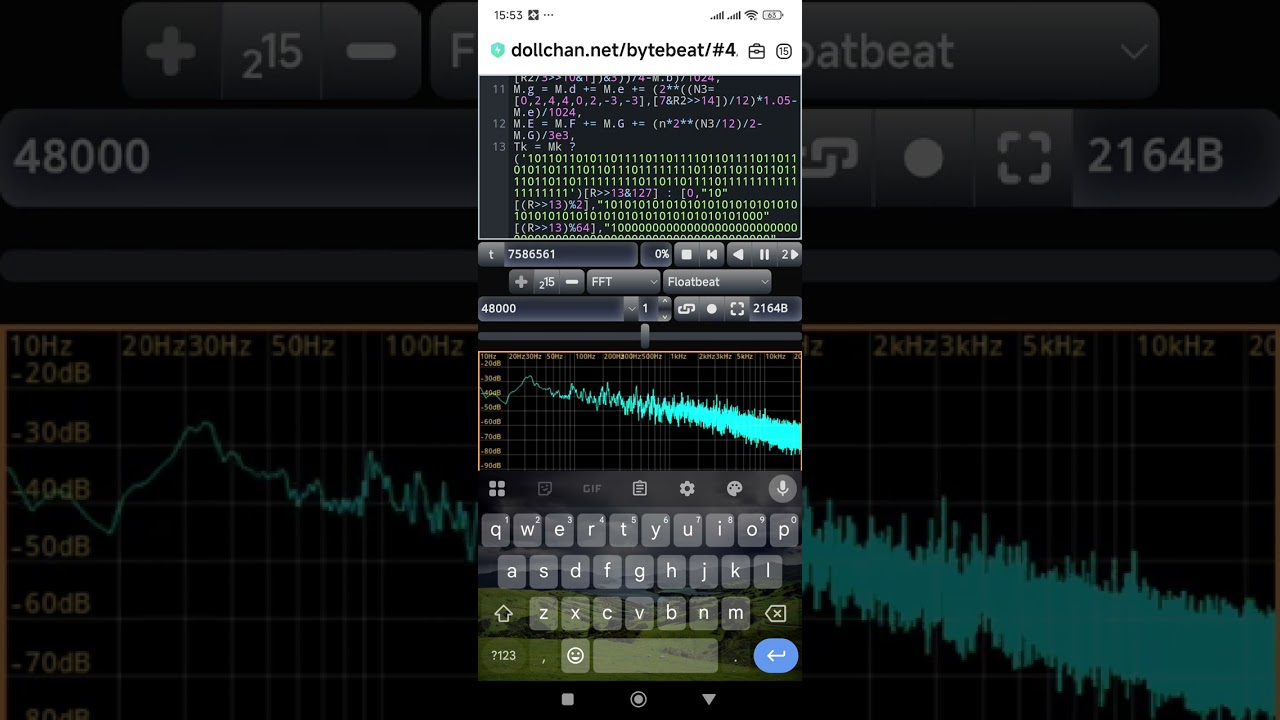Image resolution: width=1280 pixels, height=720 pixels.
Task: Tap the z key on keyboard
Action: tap(544, 614)
